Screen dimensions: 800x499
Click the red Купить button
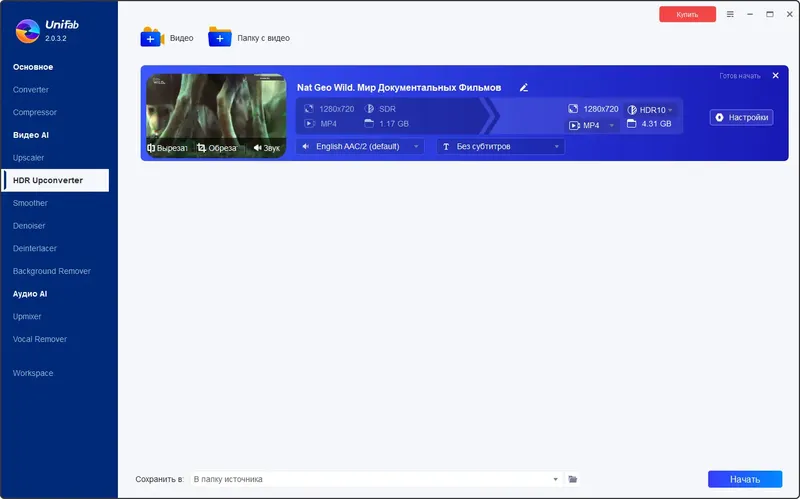pos(687,14)
